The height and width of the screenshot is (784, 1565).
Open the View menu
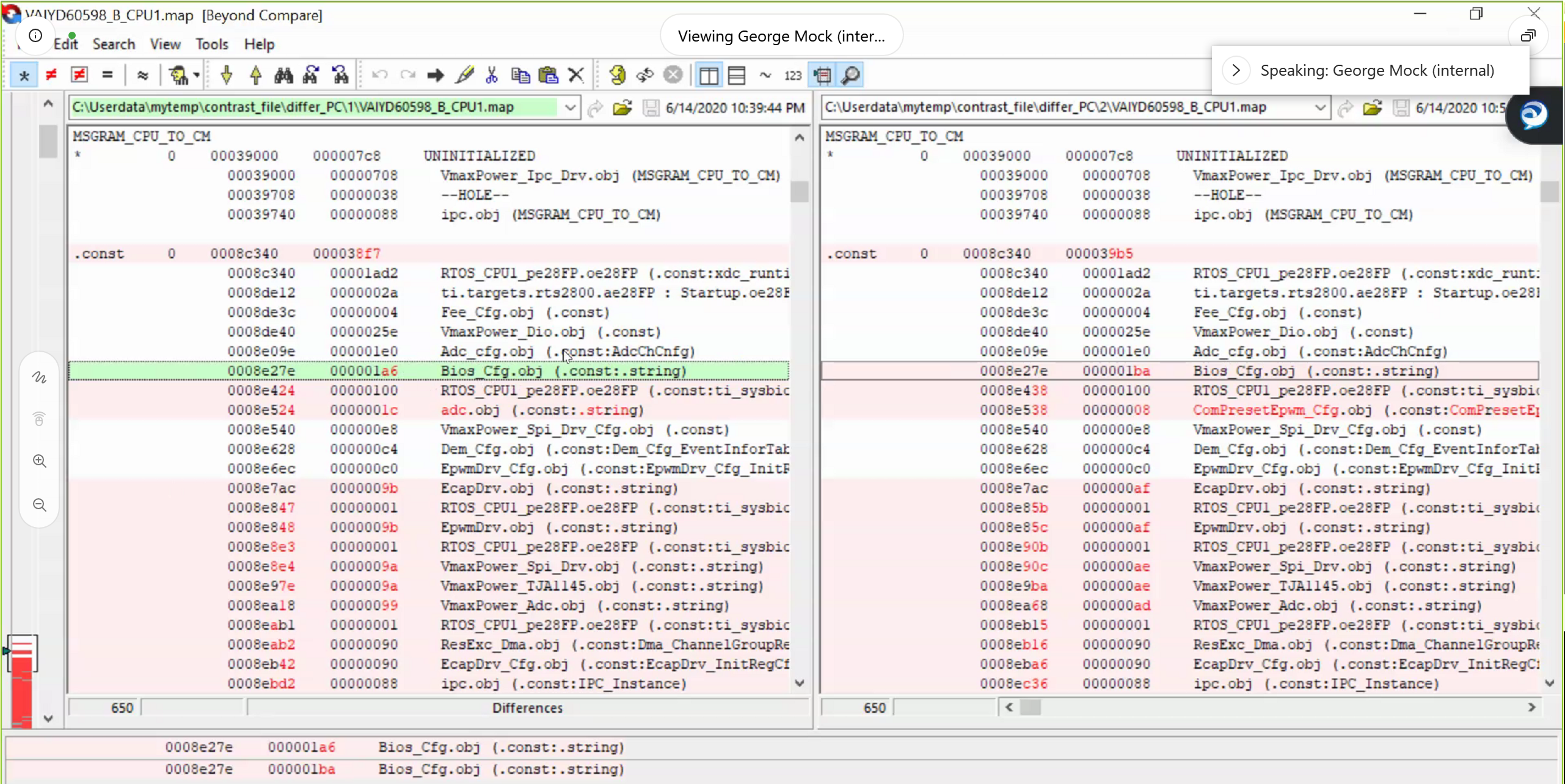pos(165,44)
